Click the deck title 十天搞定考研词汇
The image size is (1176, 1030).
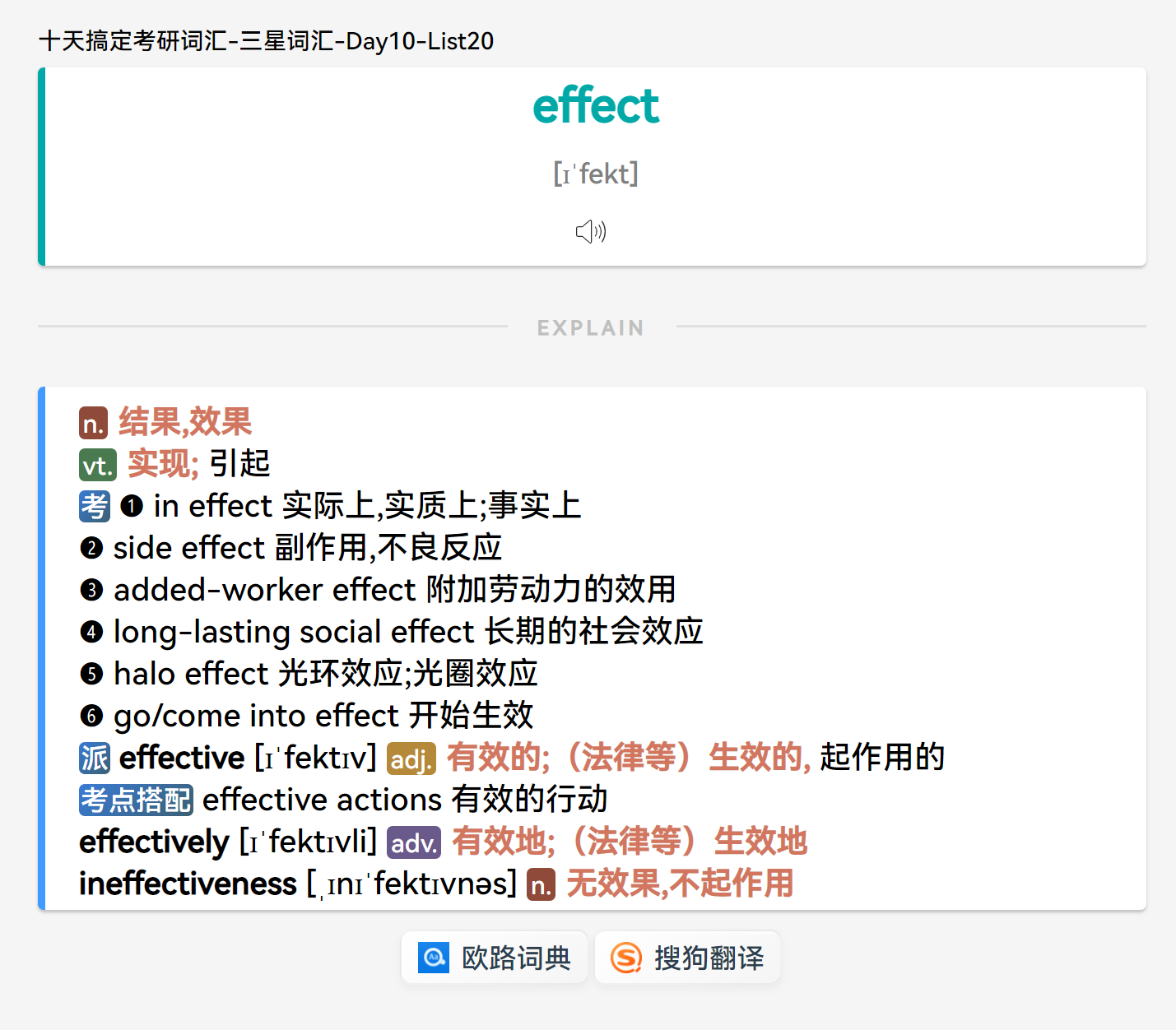(133, 41)
